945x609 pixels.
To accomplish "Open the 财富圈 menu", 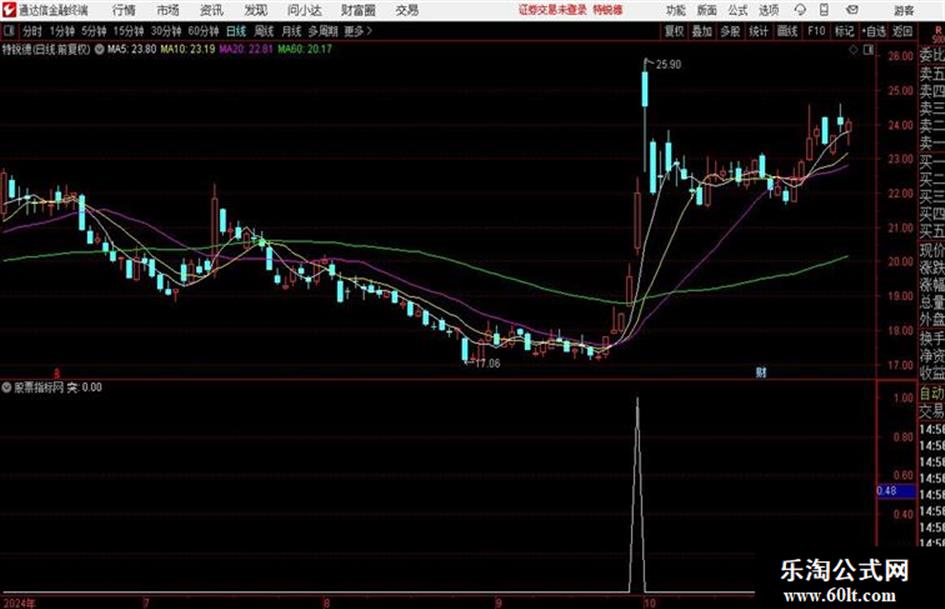I will [358, 10].
